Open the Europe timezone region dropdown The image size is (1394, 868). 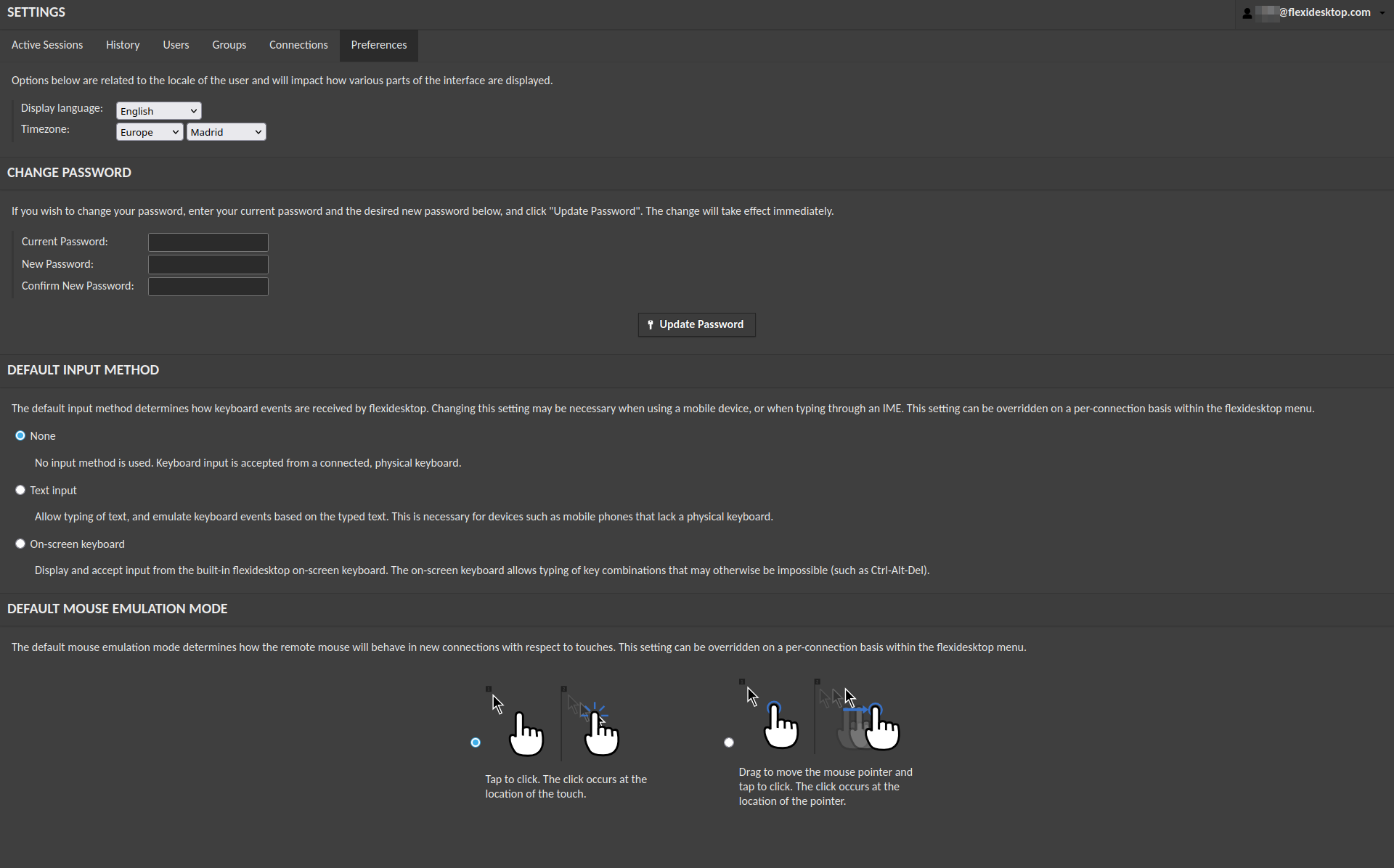(x=149, y=132)
